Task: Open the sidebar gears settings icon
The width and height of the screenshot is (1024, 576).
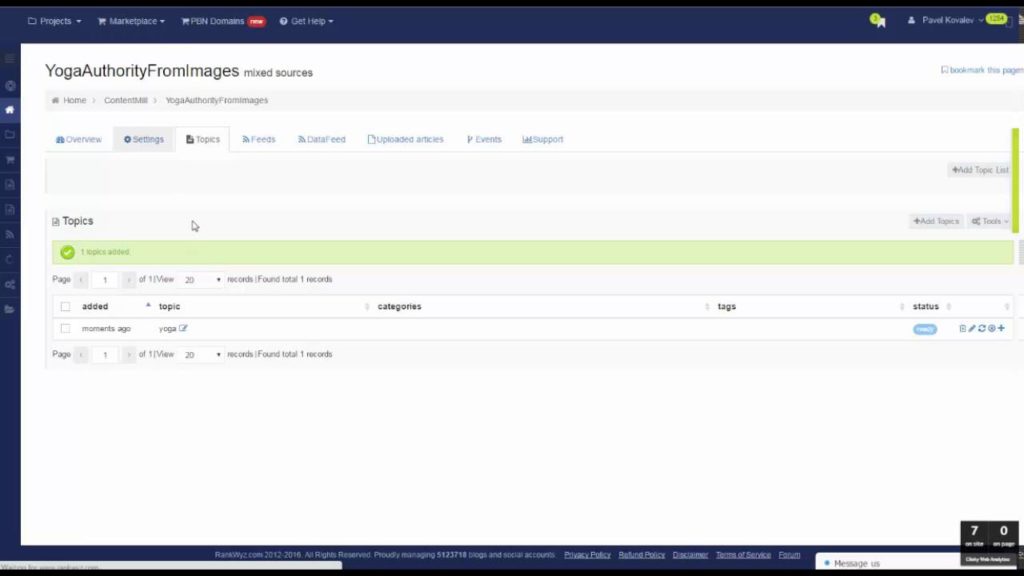Action: pyautogui.click(x=10, y=285)
